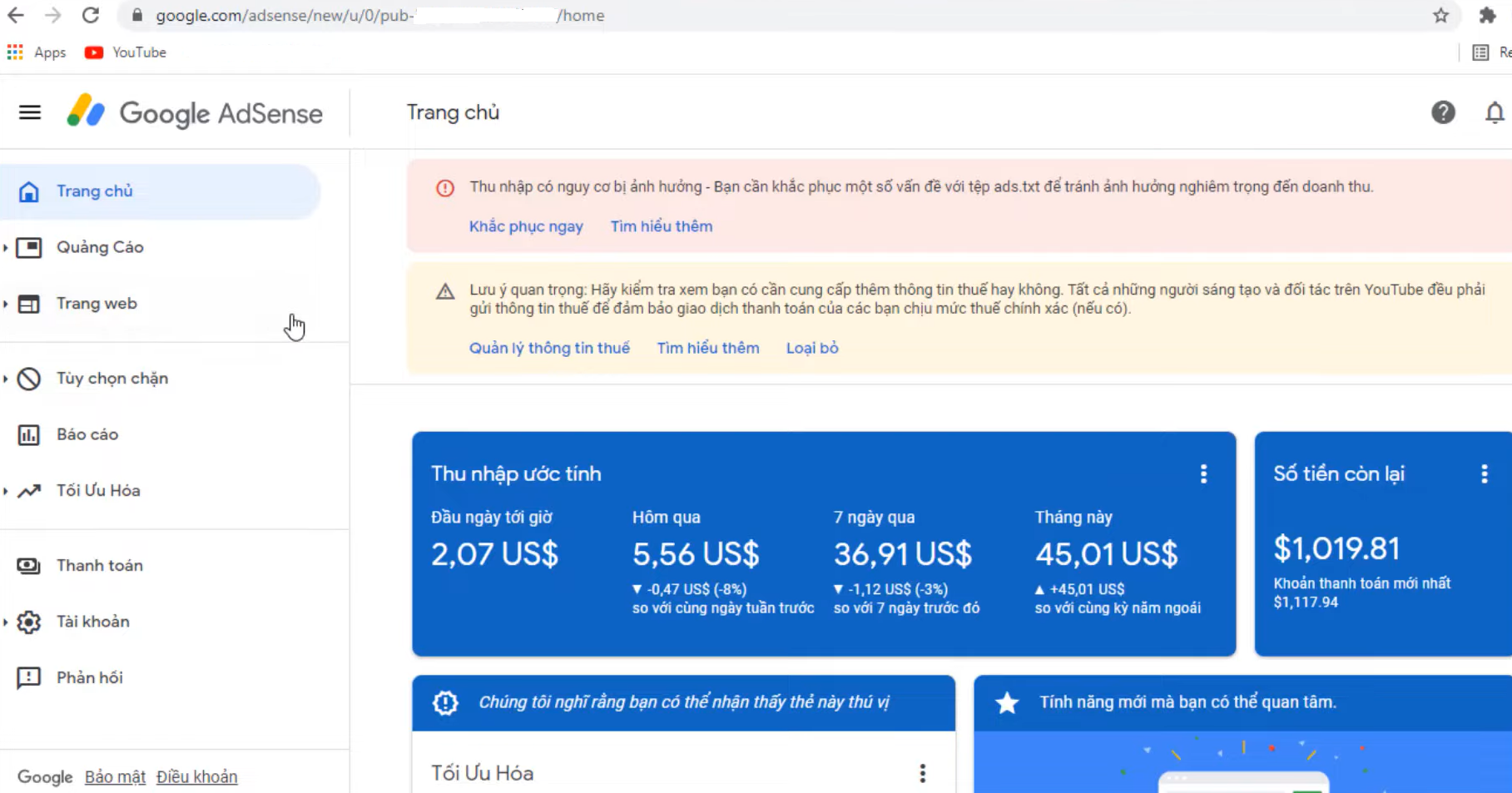The width and height of the screenshot is (1512, 793).
Task: Open Tối Ưu Hóa card three-dot menu
Action: [x=922, y=774]
